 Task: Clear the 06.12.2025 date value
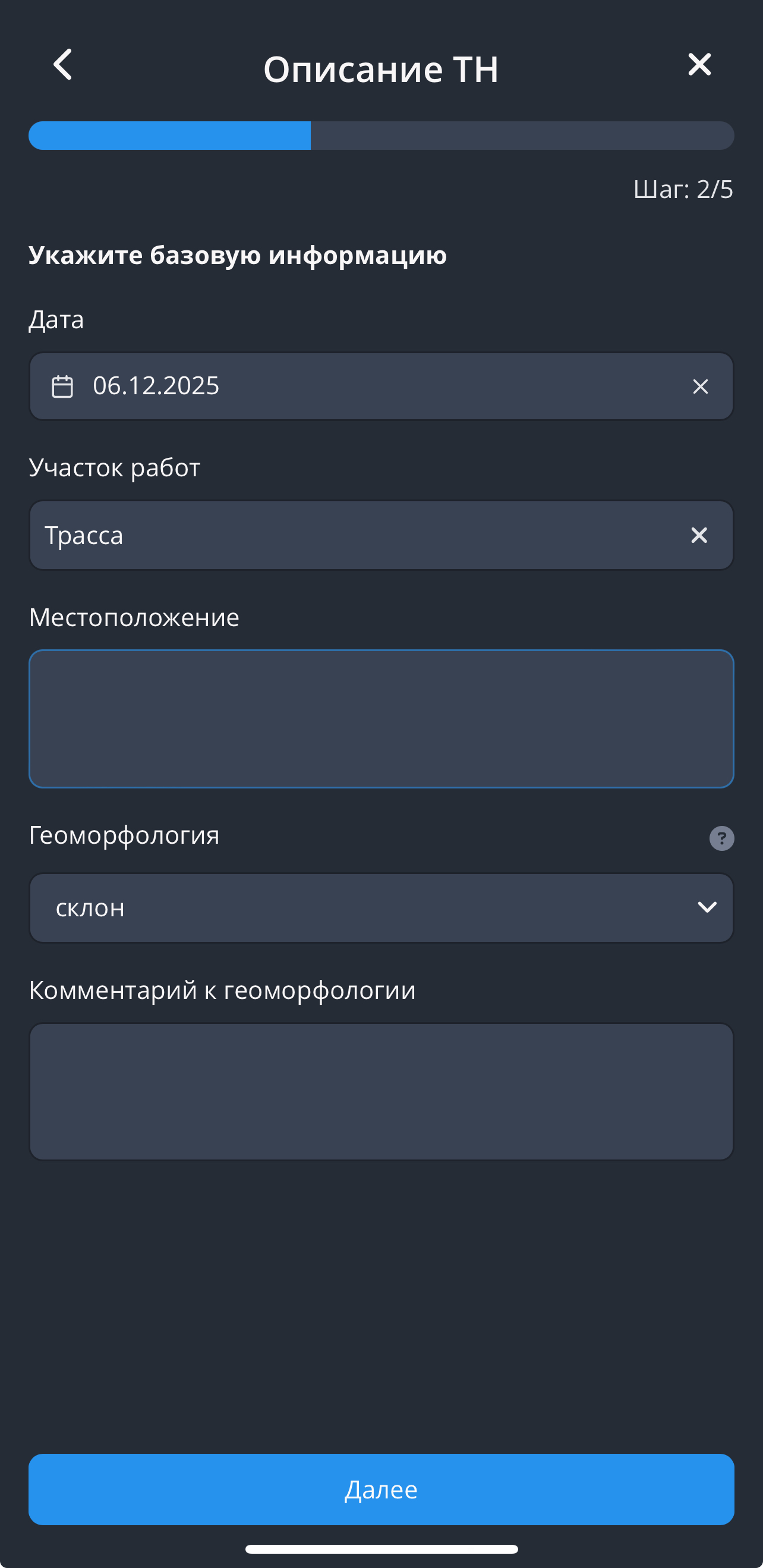(701, 386)
